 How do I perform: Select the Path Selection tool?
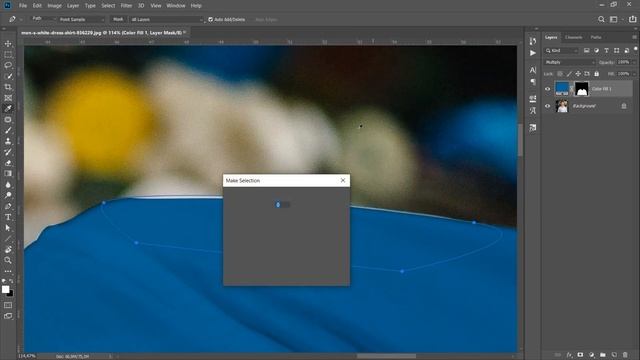[x=8, y=228]
